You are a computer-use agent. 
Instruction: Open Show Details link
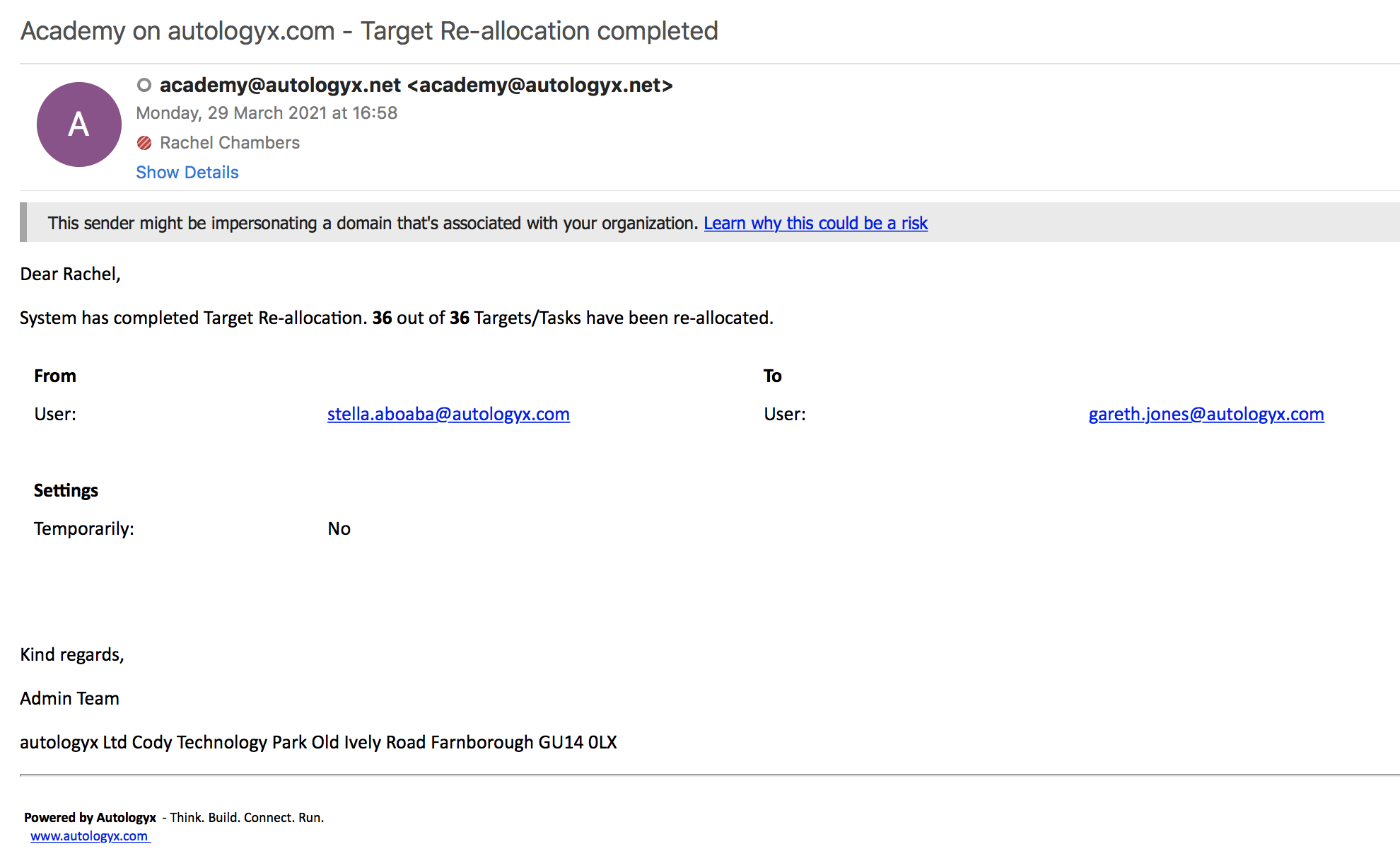(x=187, y=173)
